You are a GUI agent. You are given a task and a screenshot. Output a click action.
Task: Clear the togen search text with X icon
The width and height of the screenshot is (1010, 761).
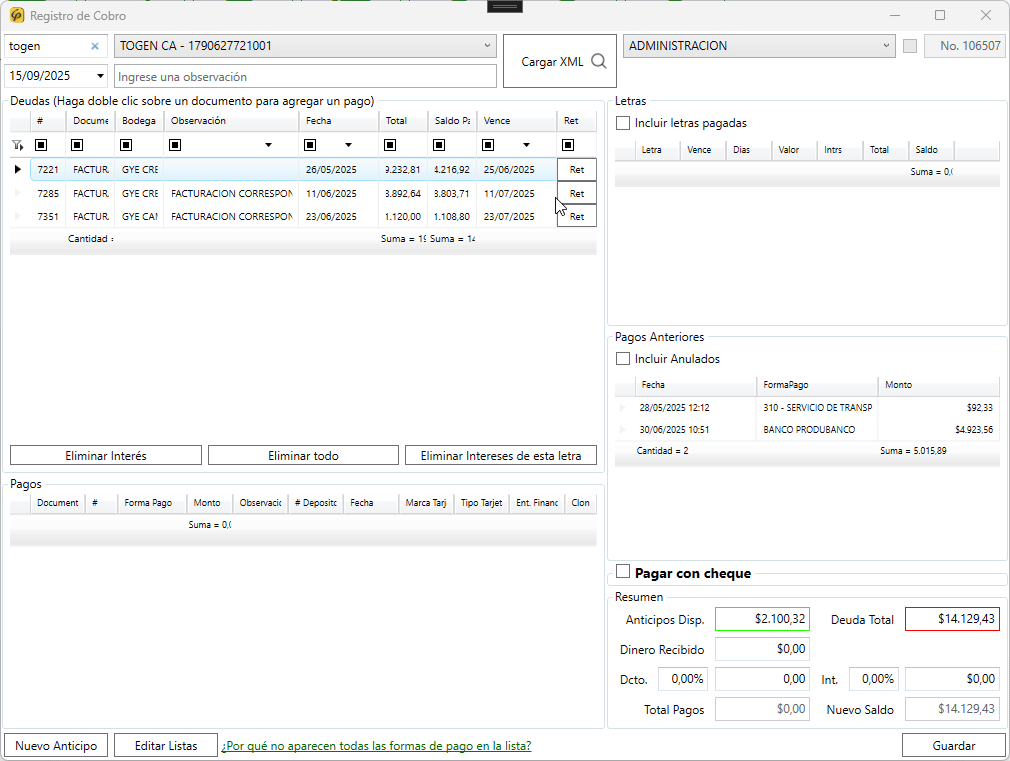(95, 46)
